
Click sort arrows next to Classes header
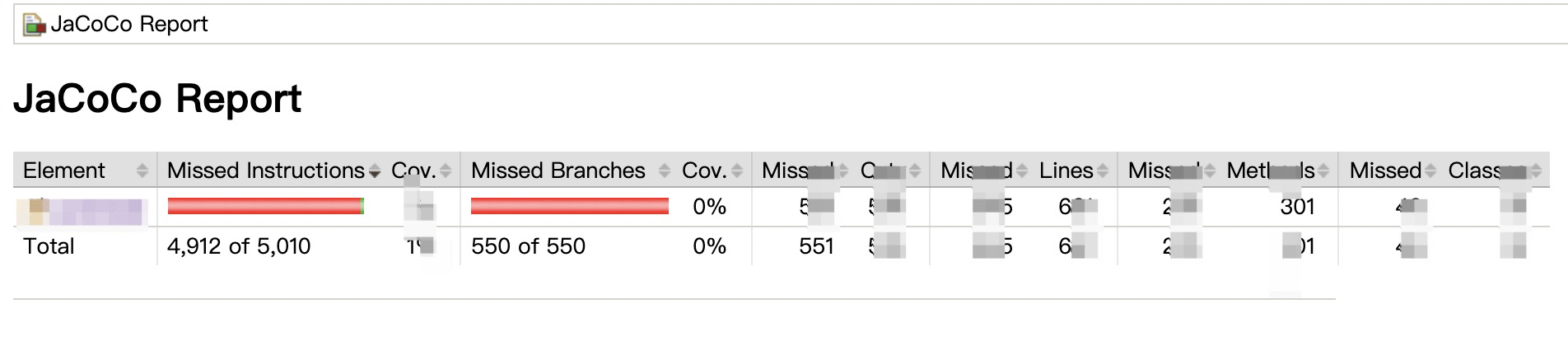[1536, 171]
